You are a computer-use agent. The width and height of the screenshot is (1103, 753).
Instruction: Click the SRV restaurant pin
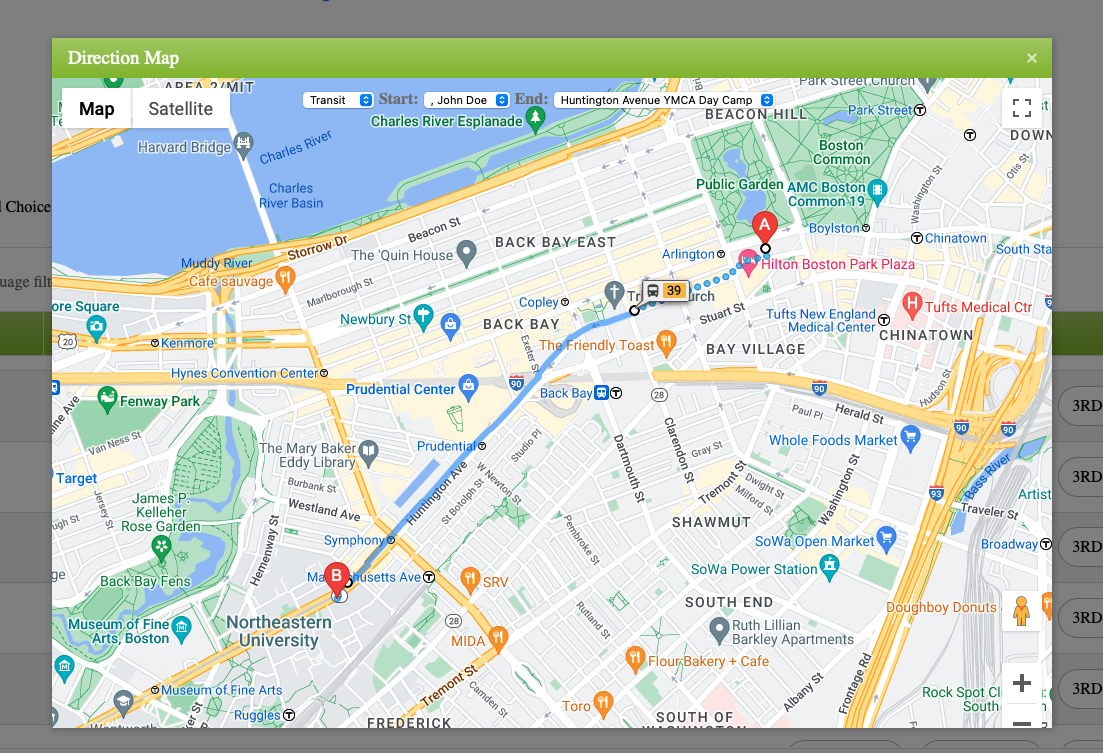pyautogui.click(x=469, y=580)
